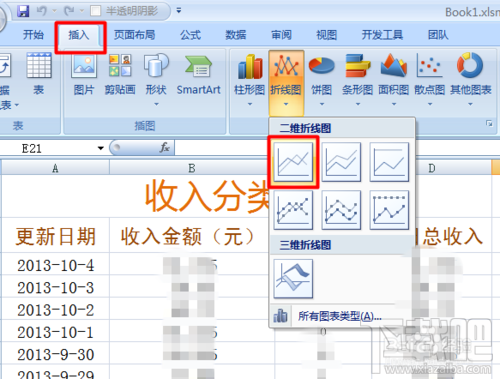Click the Redo arrow icon

[x=69, y=11]
